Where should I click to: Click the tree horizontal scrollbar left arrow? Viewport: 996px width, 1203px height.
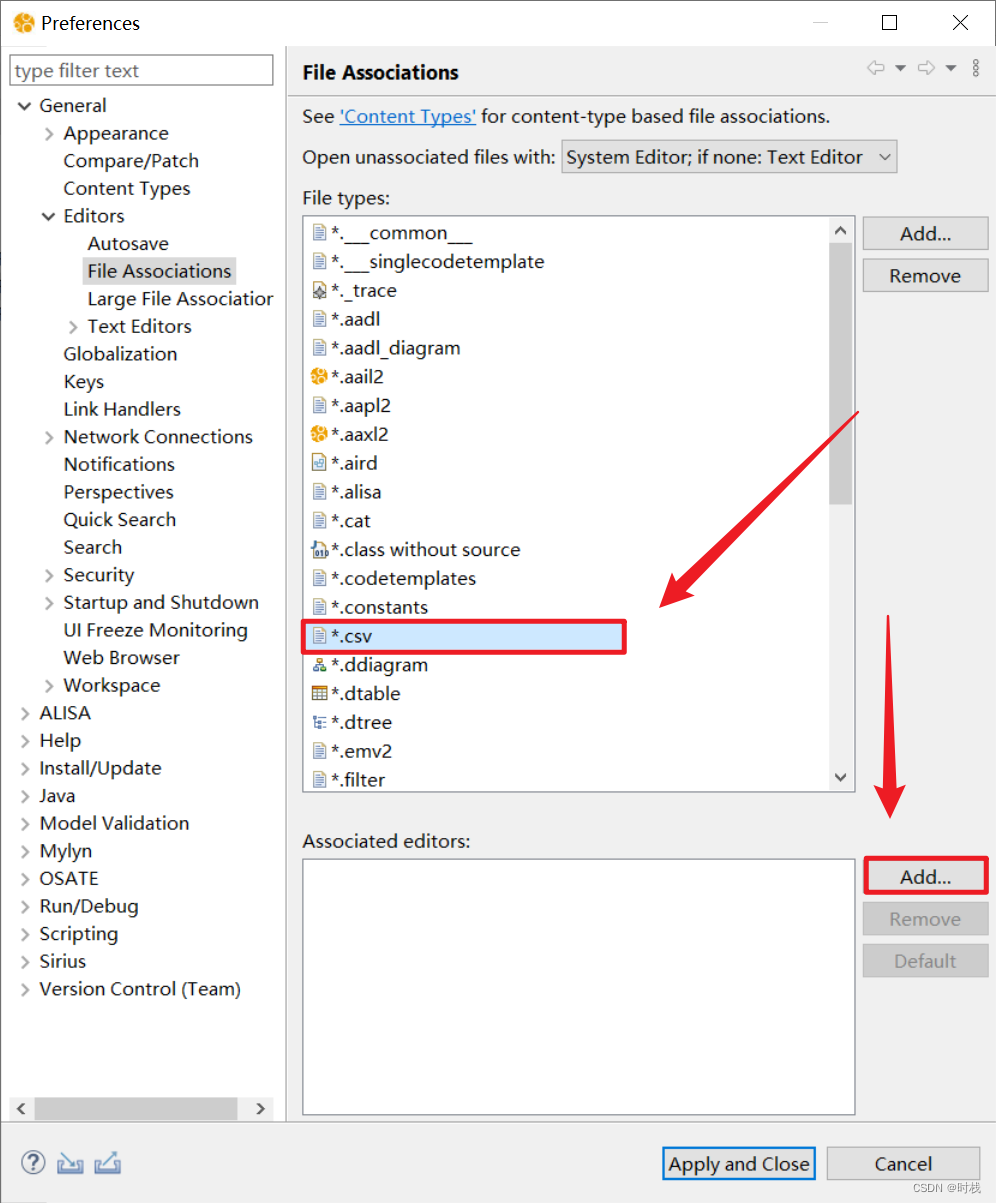pos(21,1108)
